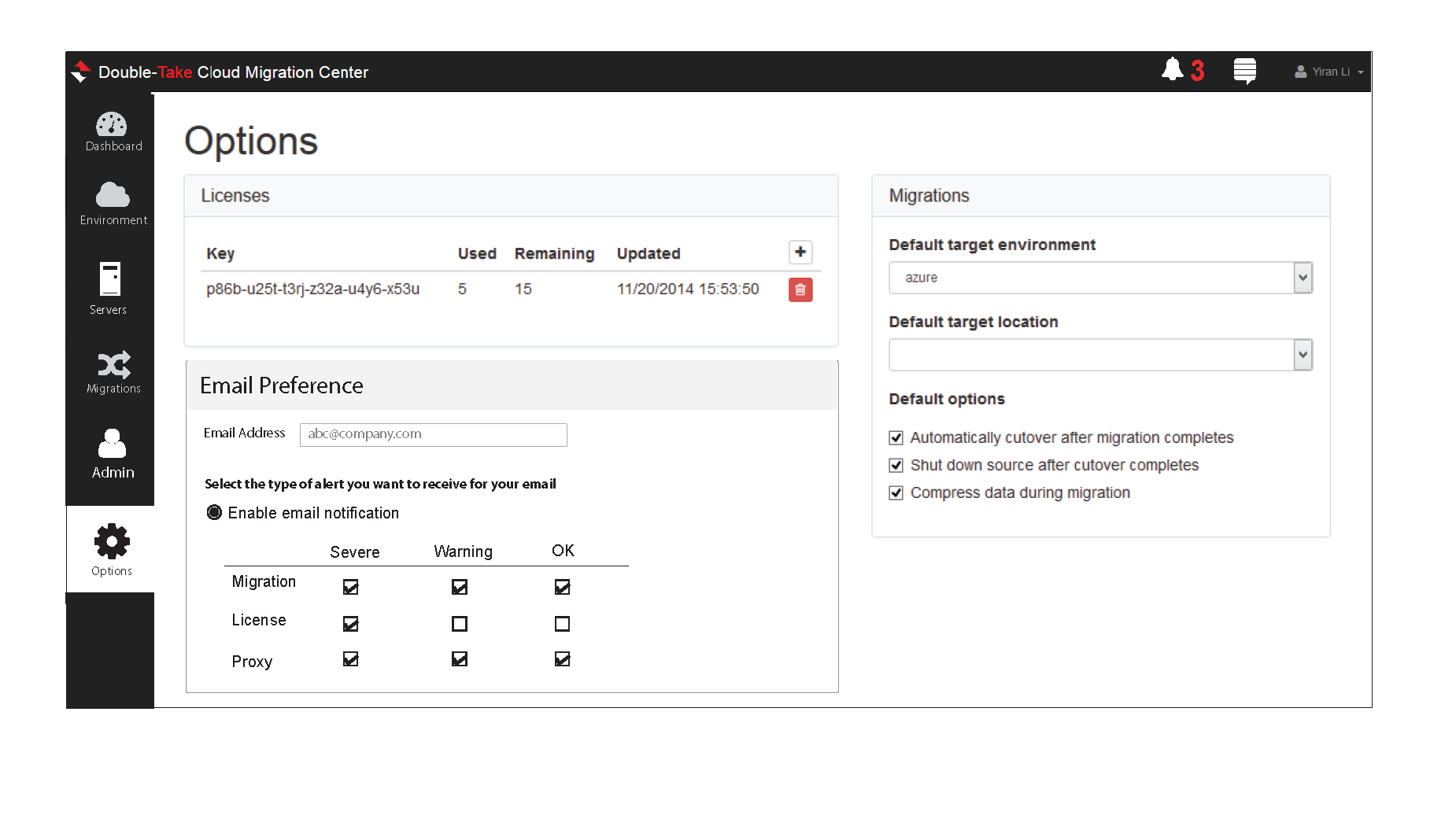
Task: Open the Dashboard gauge icon
Action: coord(112,124)
